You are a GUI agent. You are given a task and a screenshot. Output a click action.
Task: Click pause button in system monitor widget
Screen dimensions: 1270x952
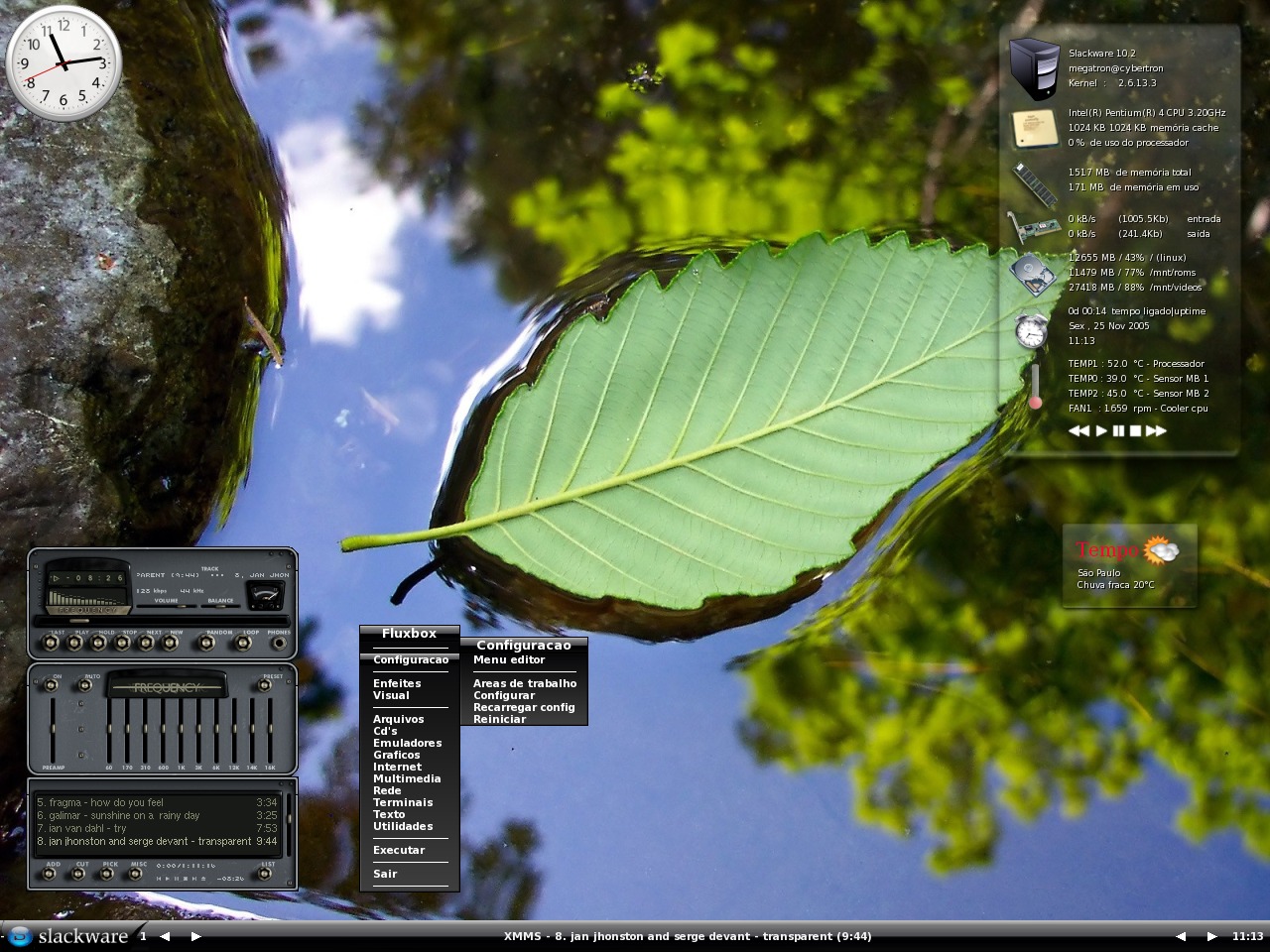tap(1118, 430)
